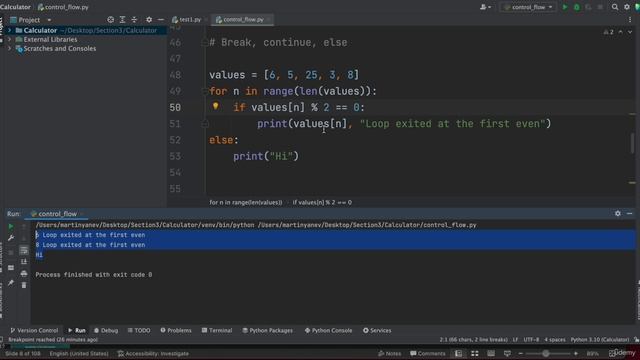640x360 pixels.
Task: Open the Debug tool window
Action: pyautogui.click(x=106, y=331)
